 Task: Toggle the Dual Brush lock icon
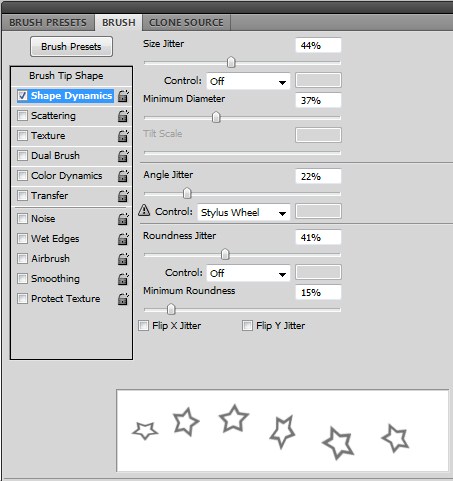point(123,156)
